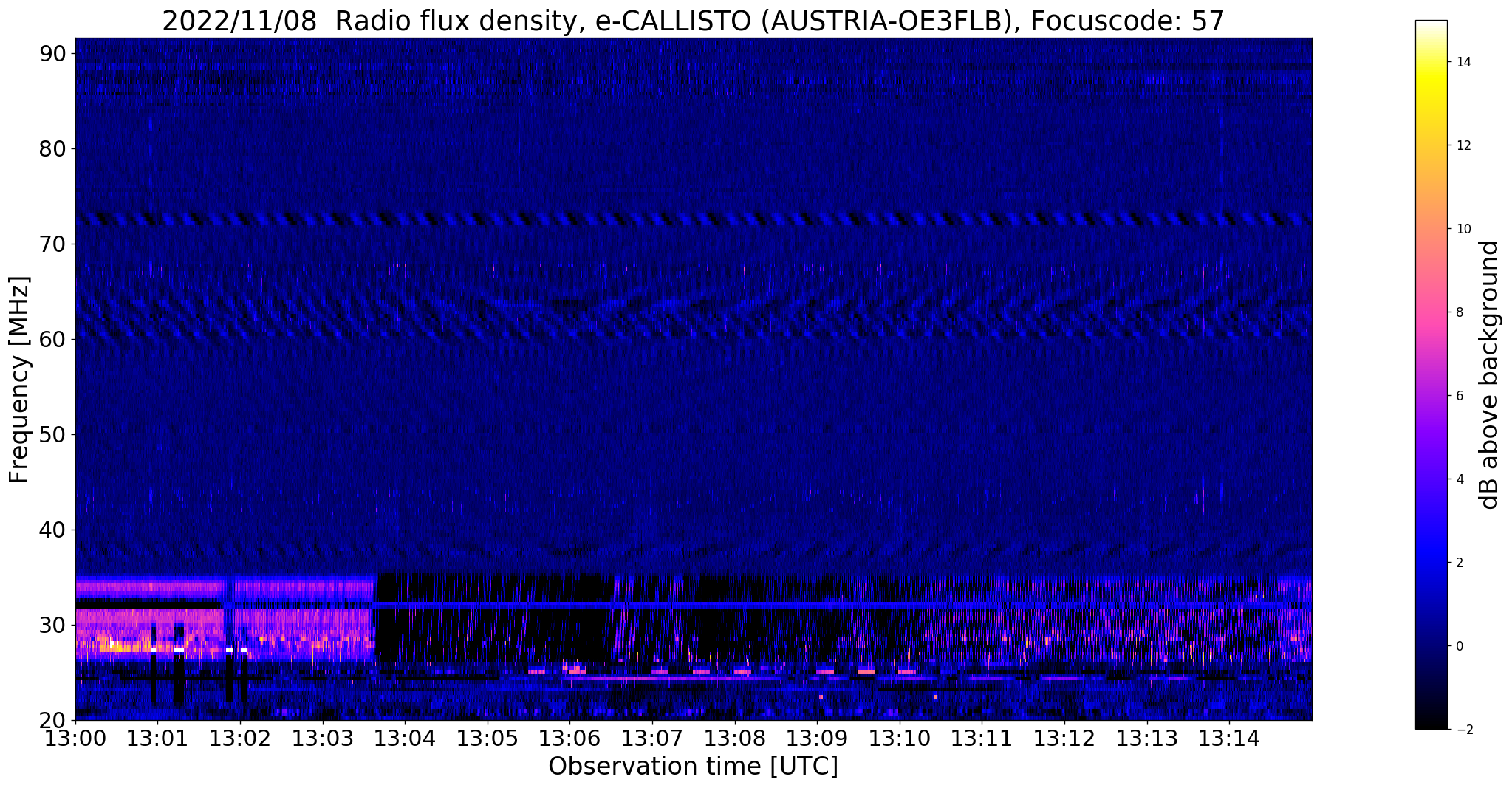Click the 13:12 time tick label
Image resolution: width=1512 pixels, height=788 pixels.
coord(1064,738)
